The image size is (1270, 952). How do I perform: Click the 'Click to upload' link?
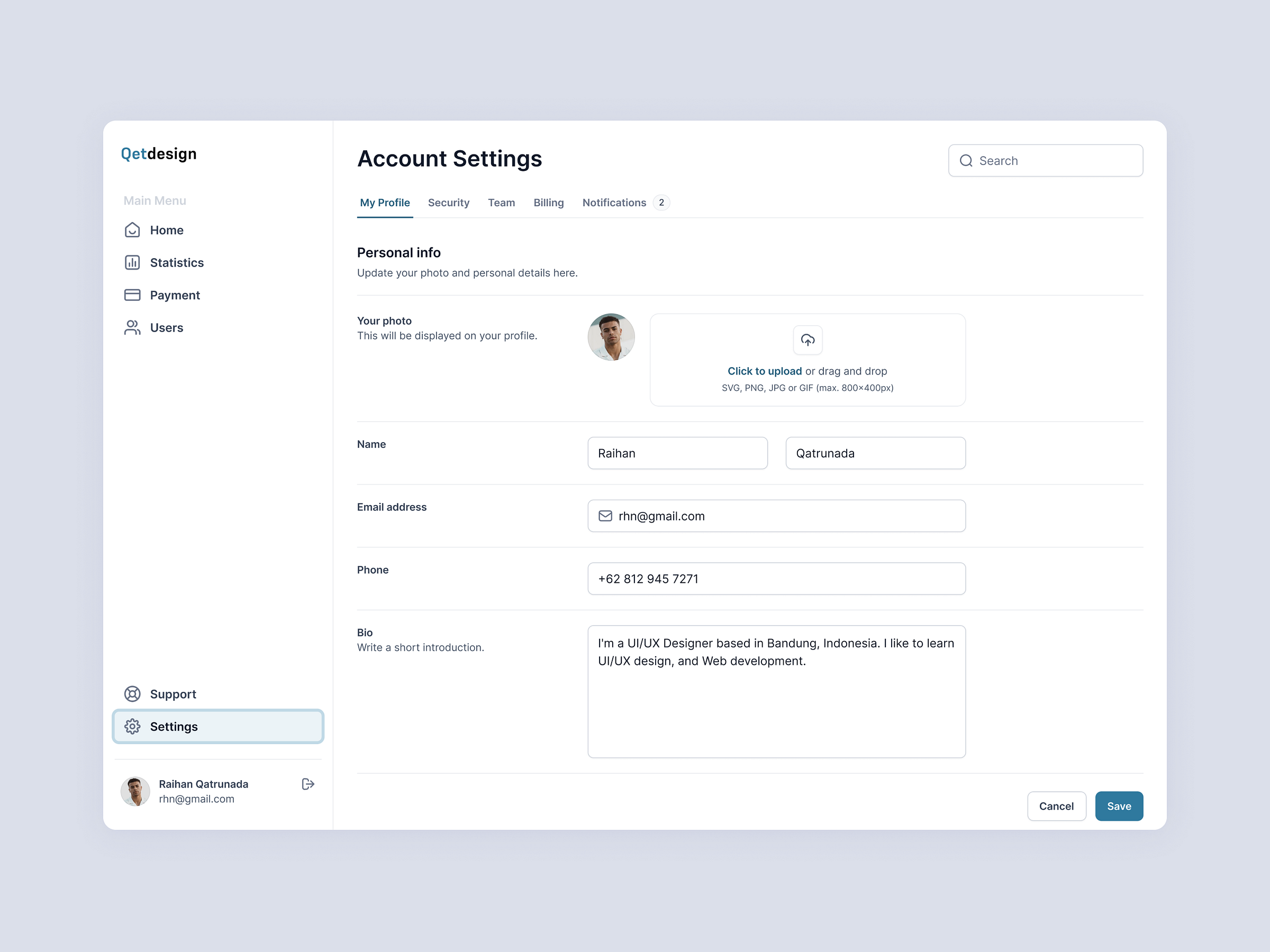pyautogui.click(x=764, y=371)
